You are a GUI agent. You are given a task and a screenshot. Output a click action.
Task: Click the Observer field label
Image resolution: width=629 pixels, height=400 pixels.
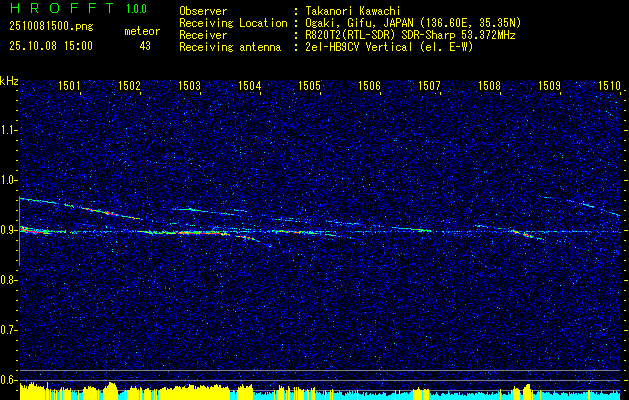point(203,11)
